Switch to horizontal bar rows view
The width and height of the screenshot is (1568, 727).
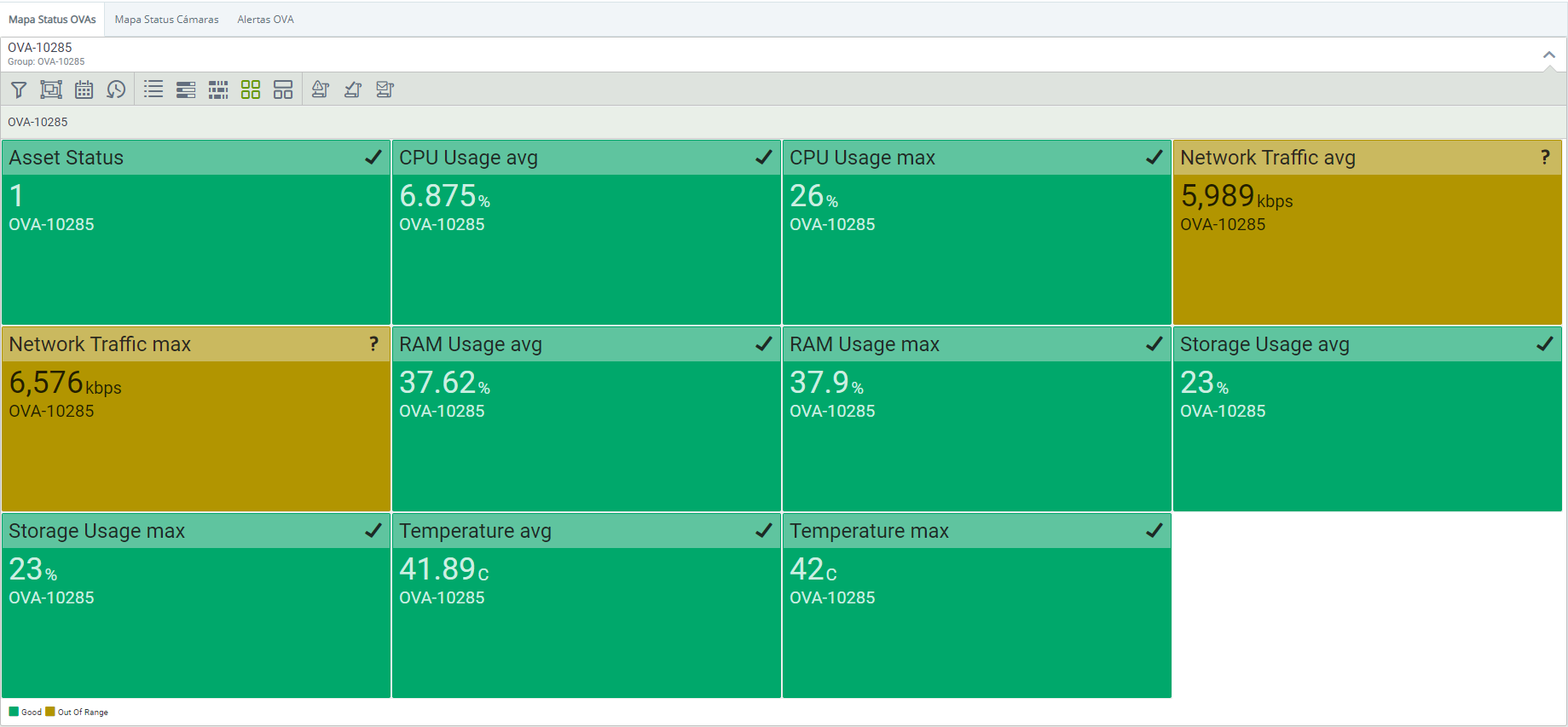pyautogui.click(x=186, y=89)
